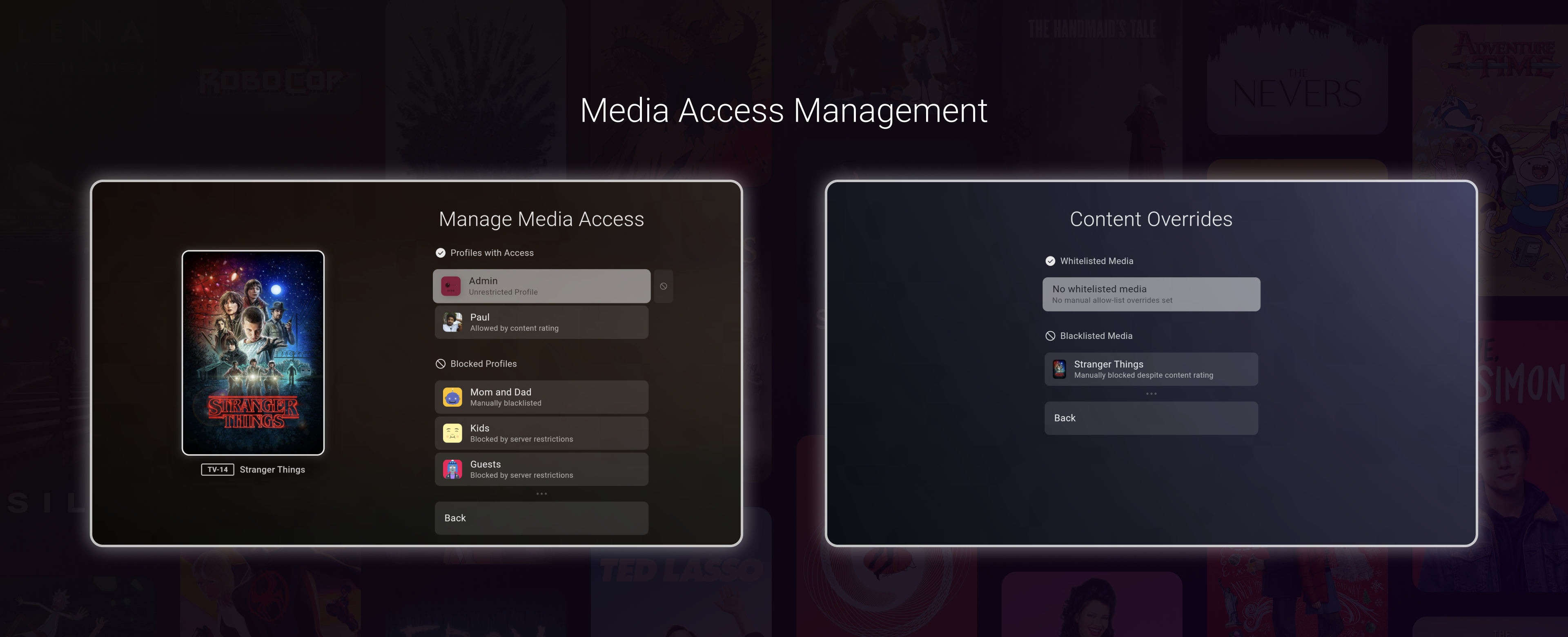
Task: Select the Admin Unrestricted Profile row
Action: 541,286
